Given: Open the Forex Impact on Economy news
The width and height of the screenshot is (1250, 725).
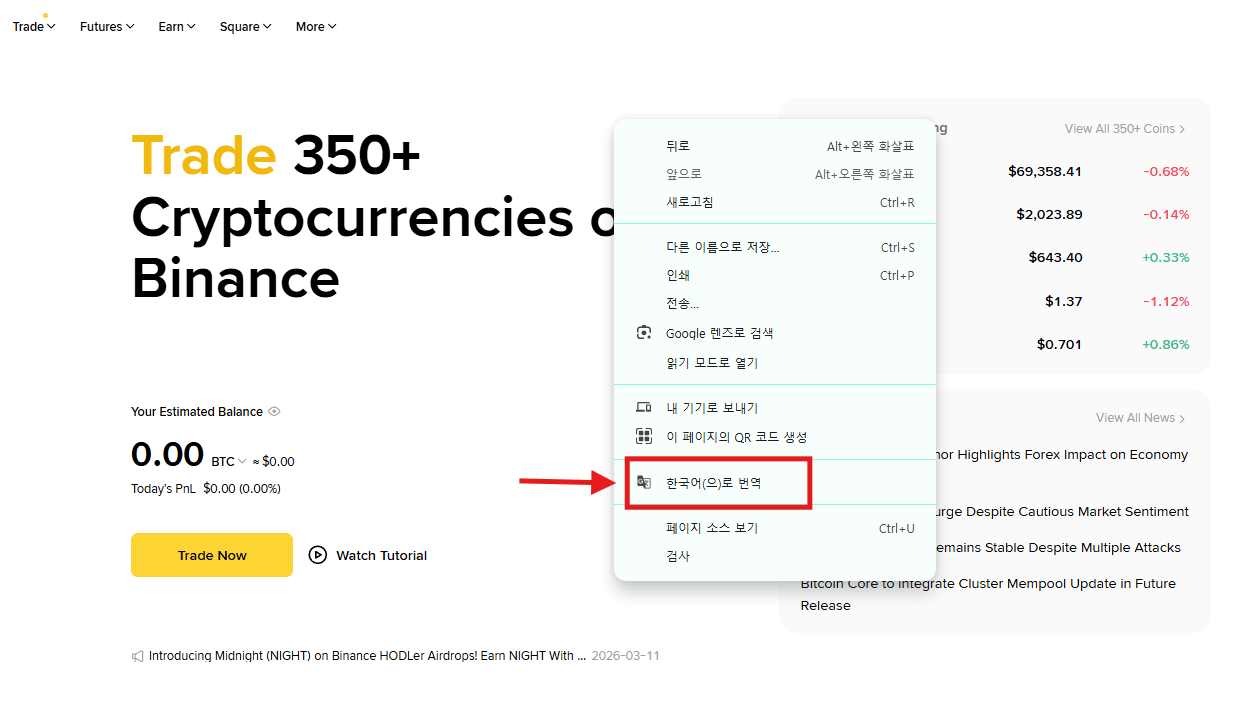Looking at the screenshot, I should coord(1063,454).
